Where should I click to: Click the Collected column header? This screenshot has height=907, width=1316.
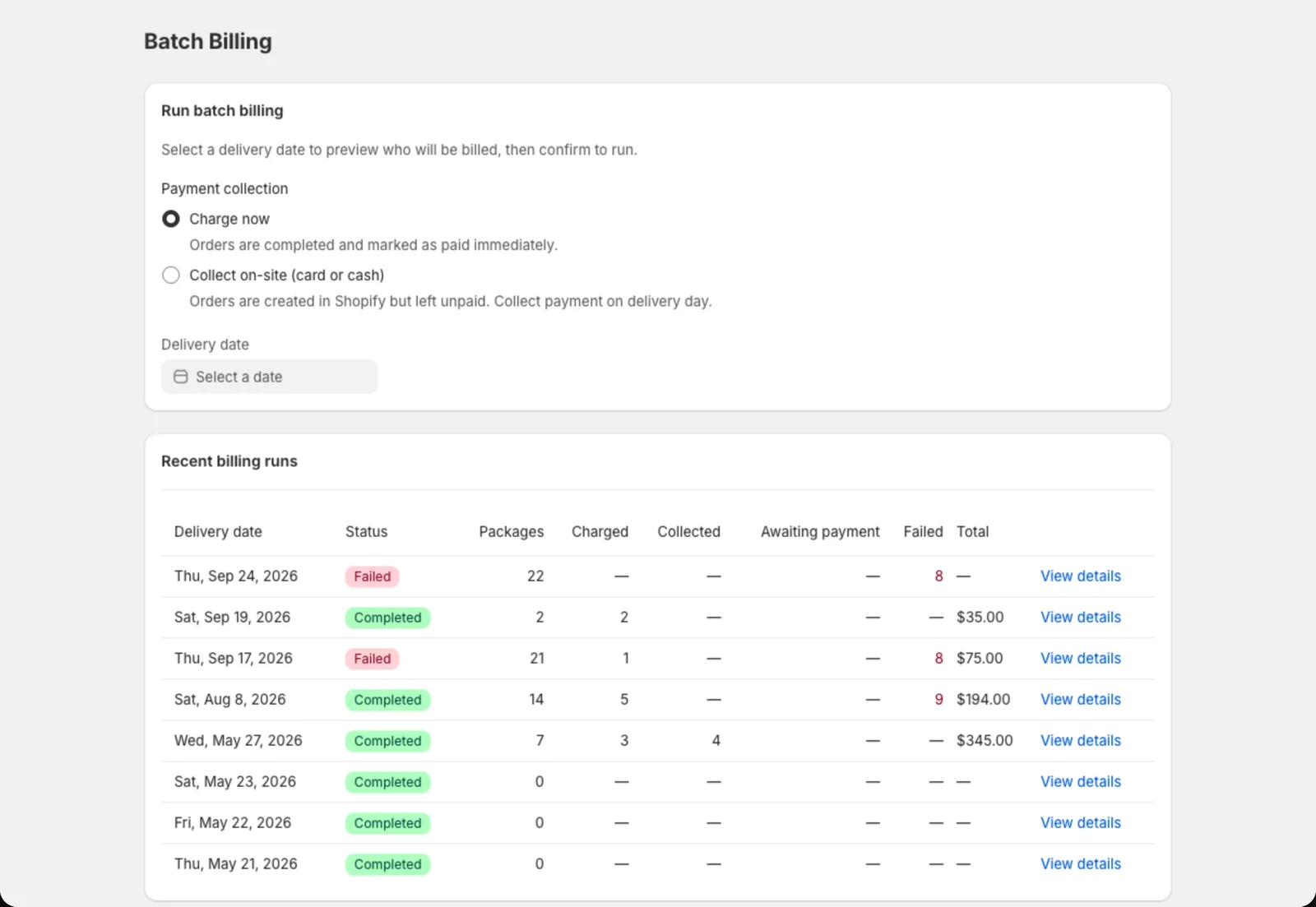[x=688, y=532]
